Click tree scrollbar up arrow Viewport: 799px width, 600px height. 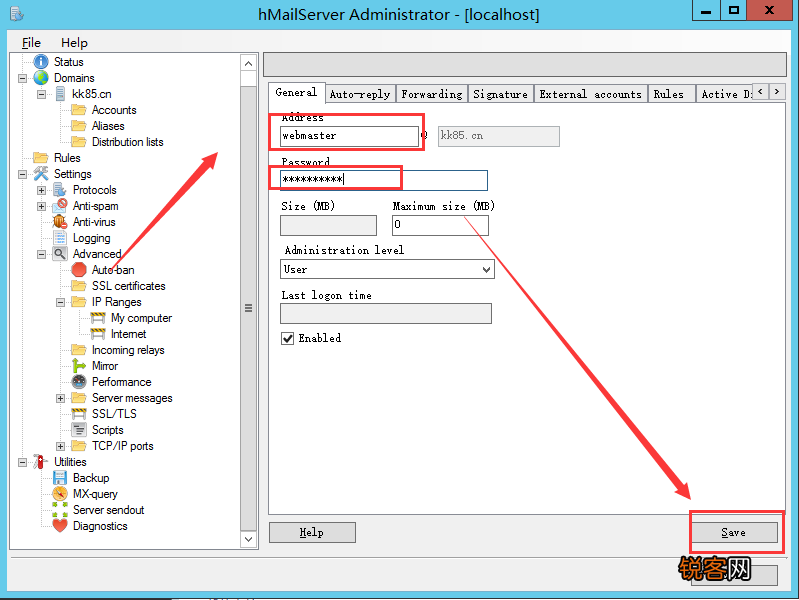click(248, 64)
